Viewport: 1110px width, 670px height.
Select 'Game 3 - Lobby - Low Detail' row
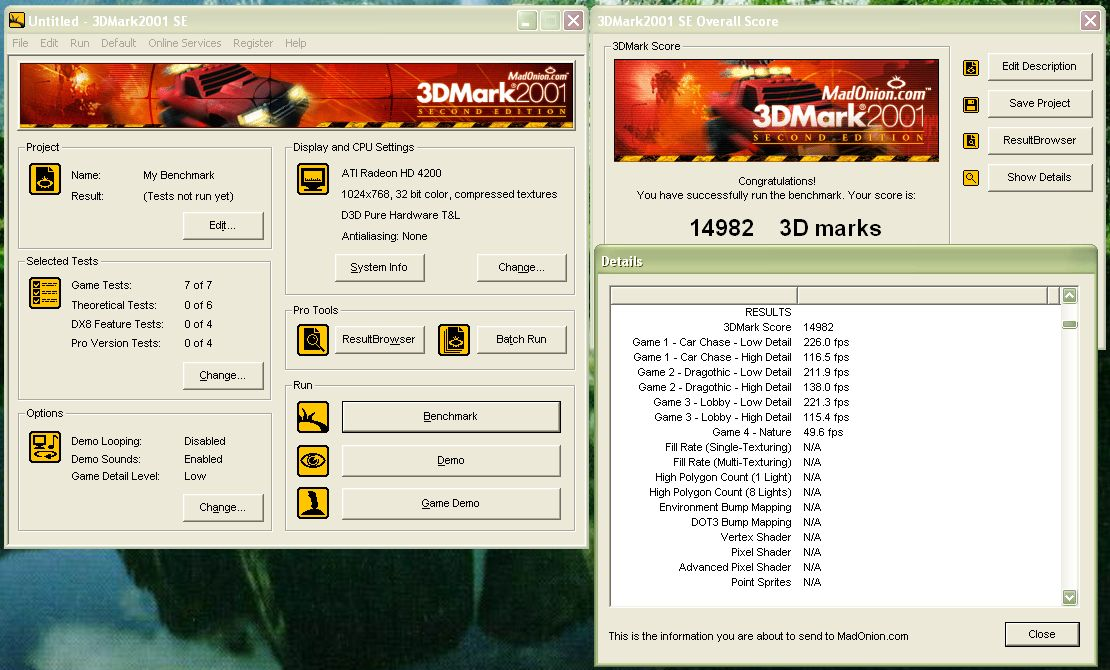[x=835, y=402]
